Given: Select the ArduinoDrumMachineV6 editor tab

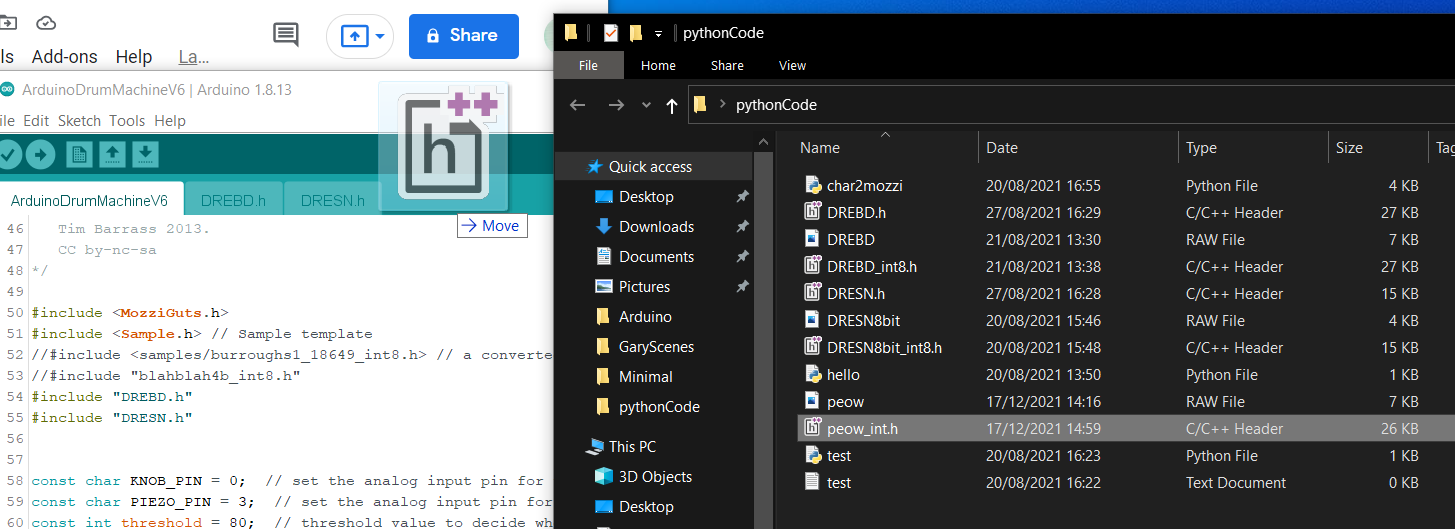Looking at the screenshot, I should (90, 200).
